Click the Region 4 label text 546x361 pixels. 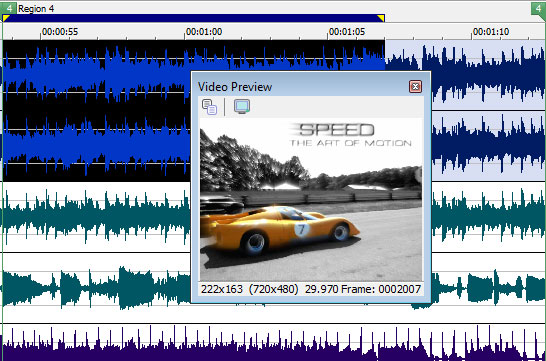pos(36,9)
